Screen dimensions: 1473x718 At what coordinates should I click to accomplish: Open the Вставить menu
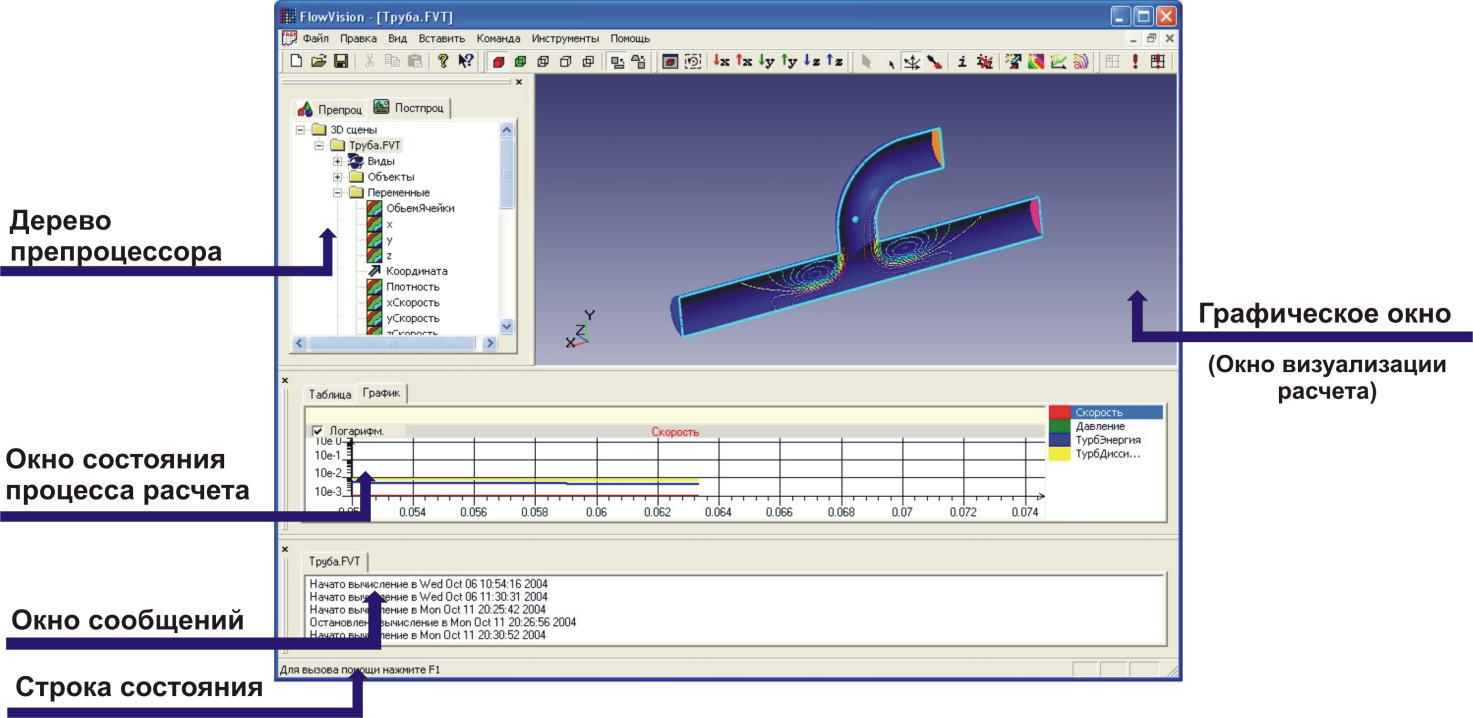click(x=442, y=38)
